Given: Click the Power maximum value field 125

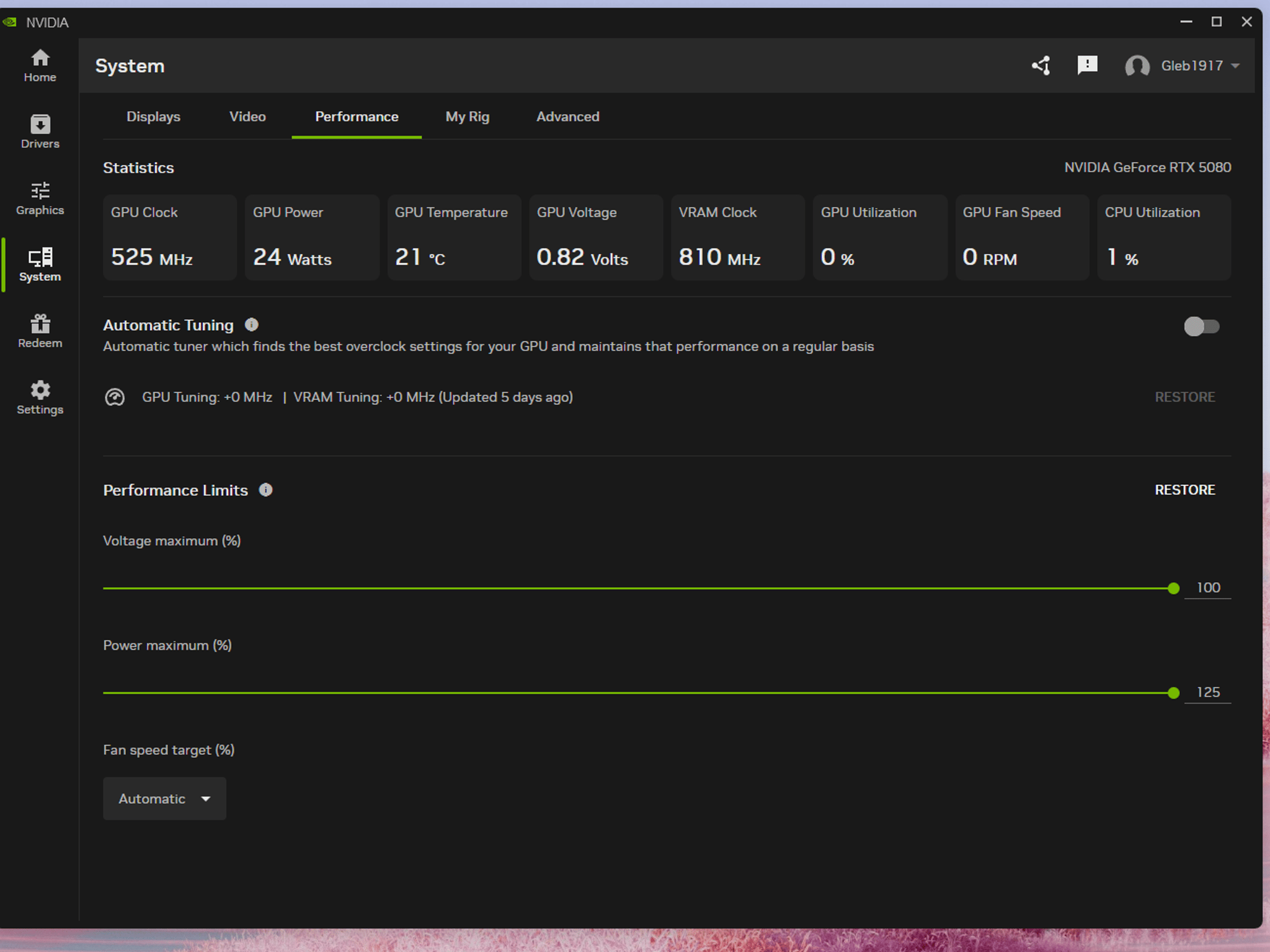Looking at the screenshot, I should coord(1207,692).
